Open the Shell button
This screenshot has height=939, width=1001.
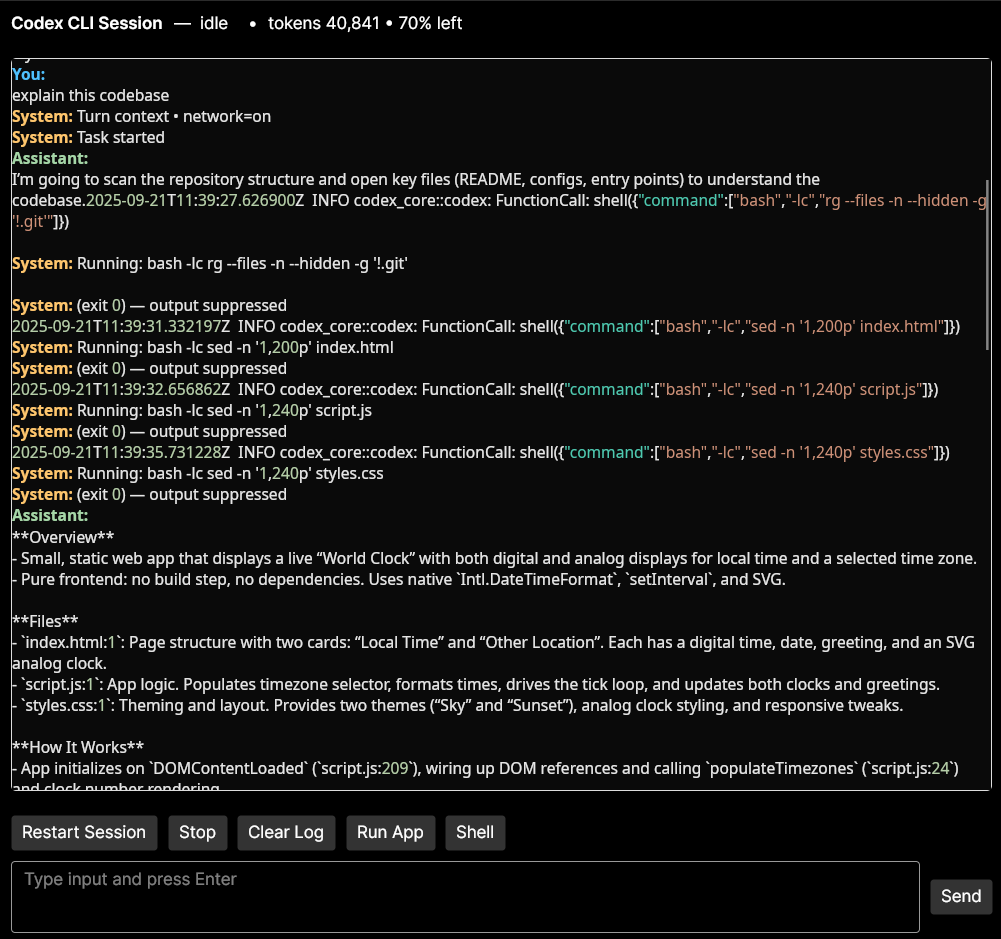tap(475, 833)
